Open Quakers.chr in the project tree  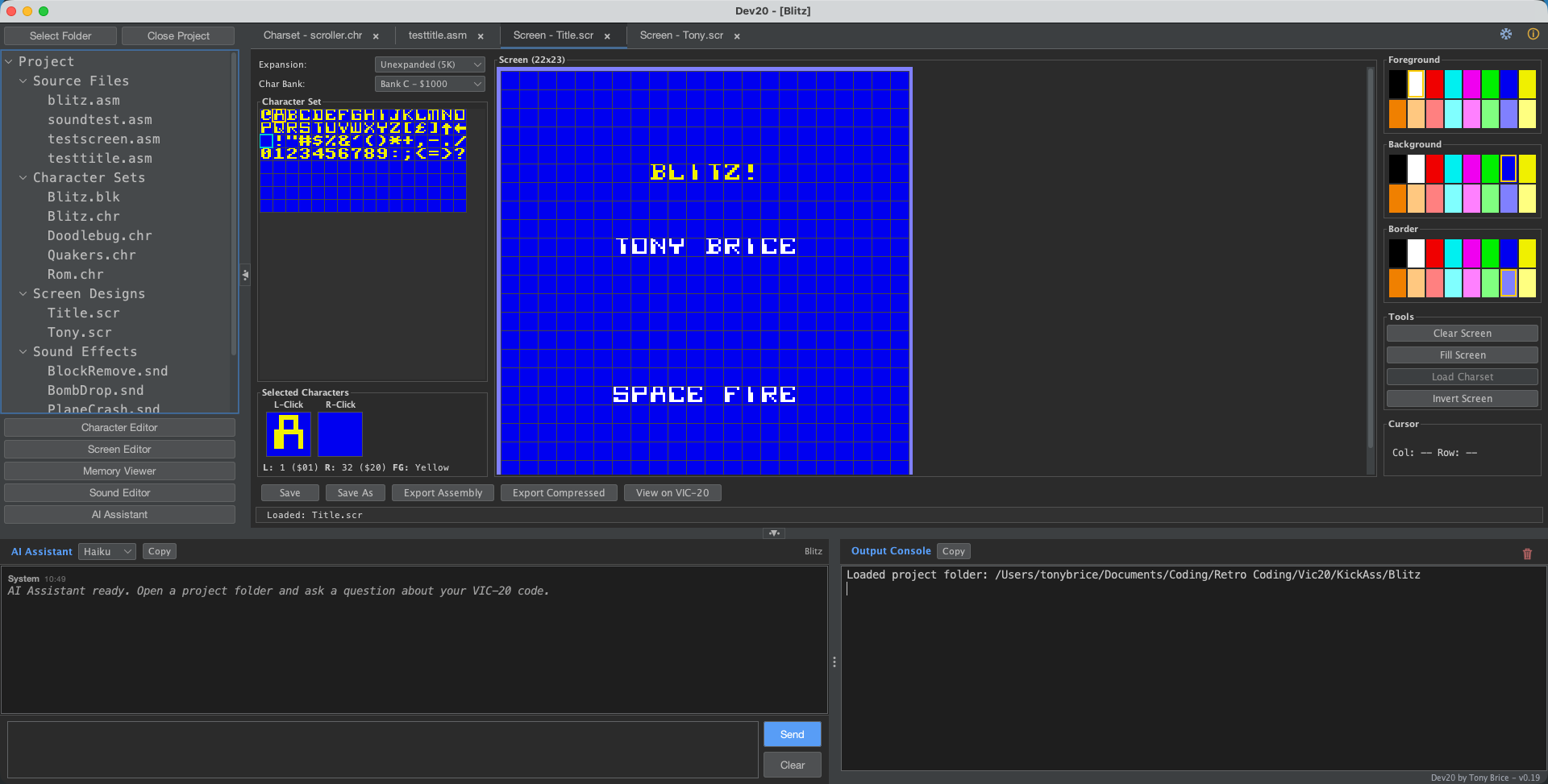click(91, 255)
